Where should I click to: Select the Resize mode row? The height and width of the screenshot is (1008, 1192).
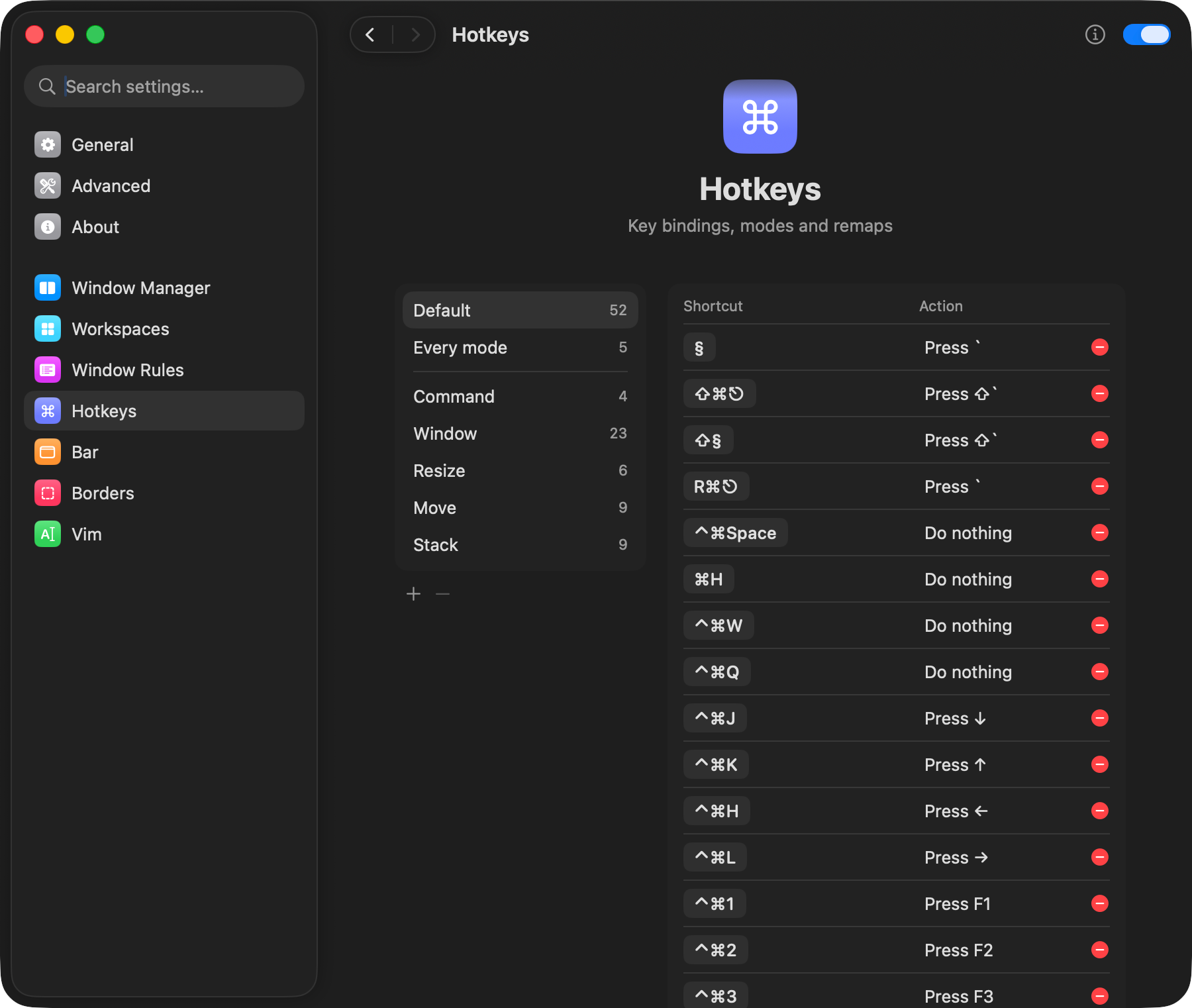[x=521, y=470]
